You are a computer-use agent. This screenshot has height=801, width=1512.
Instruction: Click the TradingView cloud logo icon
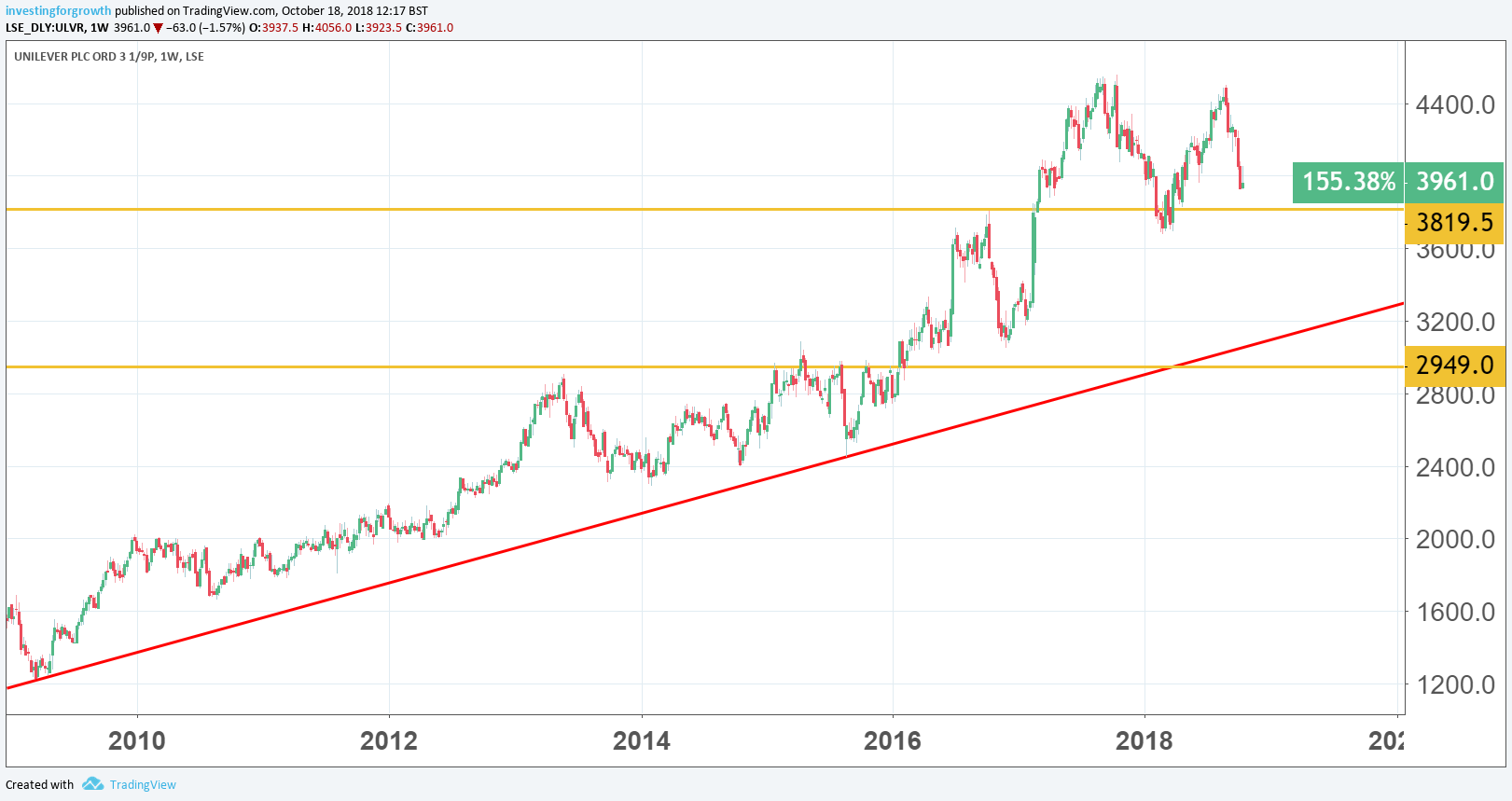[92, 783]
